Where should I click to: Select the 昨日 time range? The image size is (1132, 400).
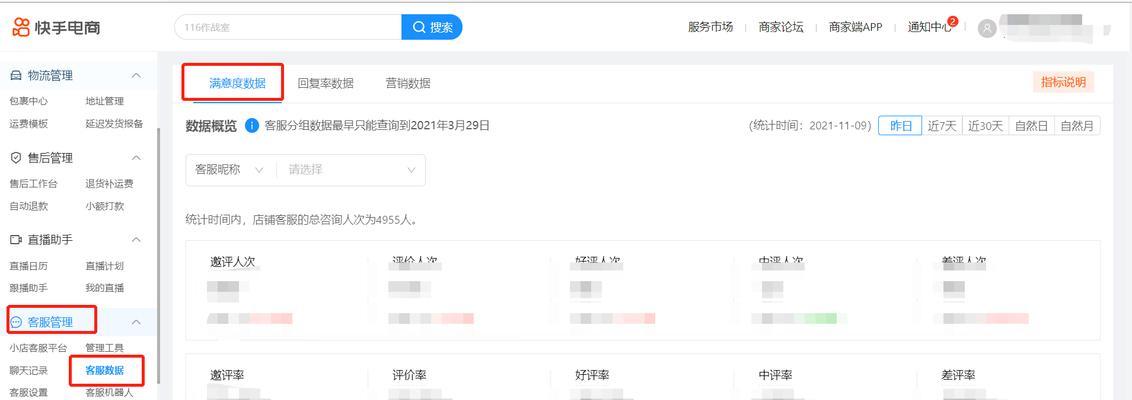tap(900, 126)
